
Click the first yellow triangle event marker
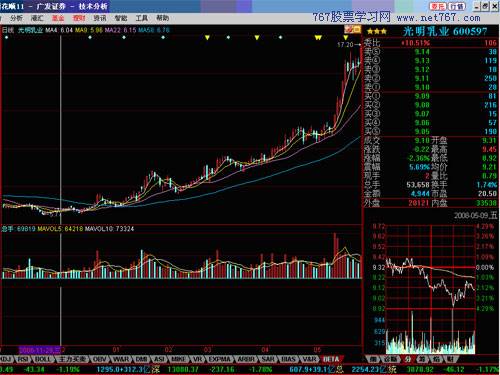pyautogui.click(x=207, y=38)
